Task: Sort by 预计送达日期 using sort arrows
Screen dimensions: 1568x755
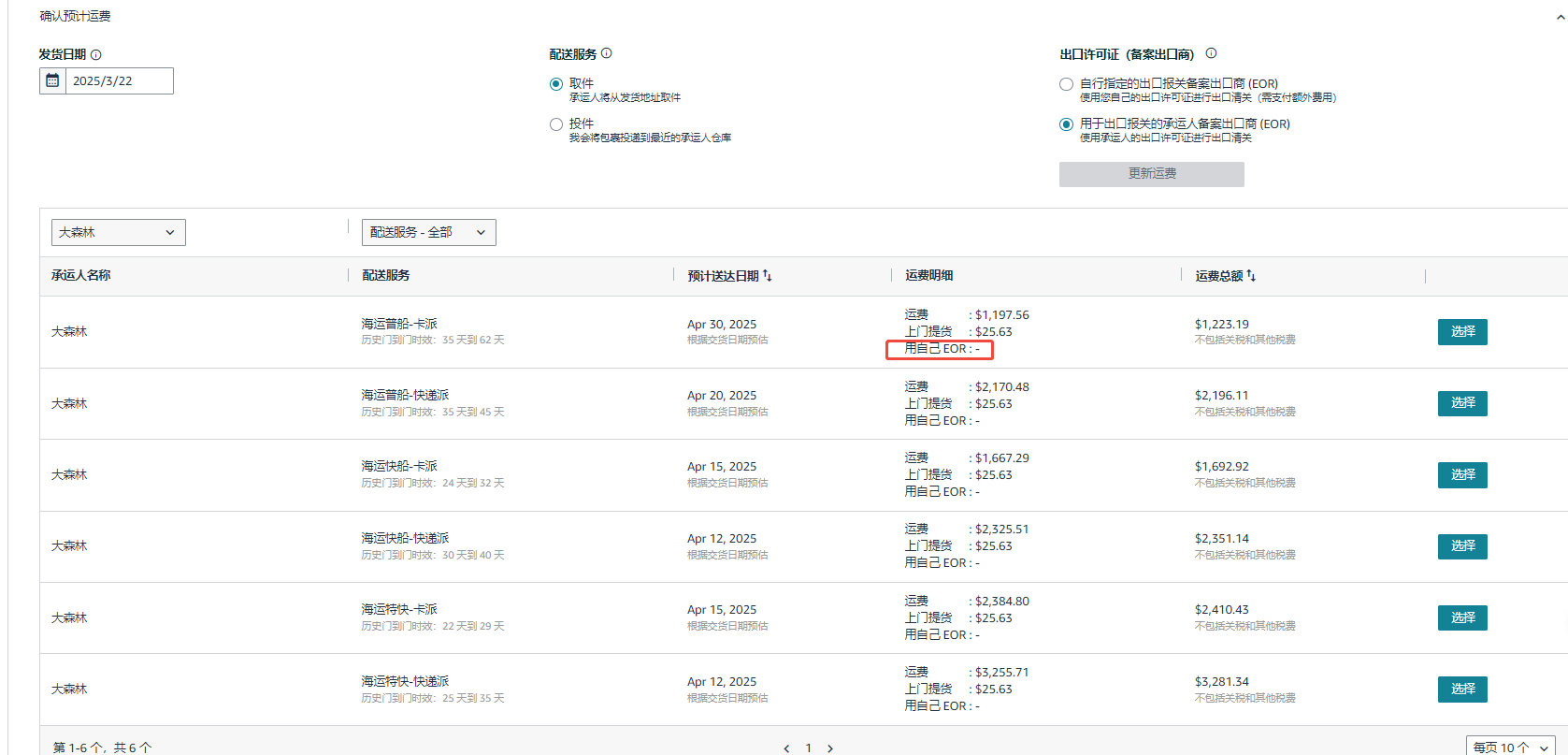Action: (768, 275)
